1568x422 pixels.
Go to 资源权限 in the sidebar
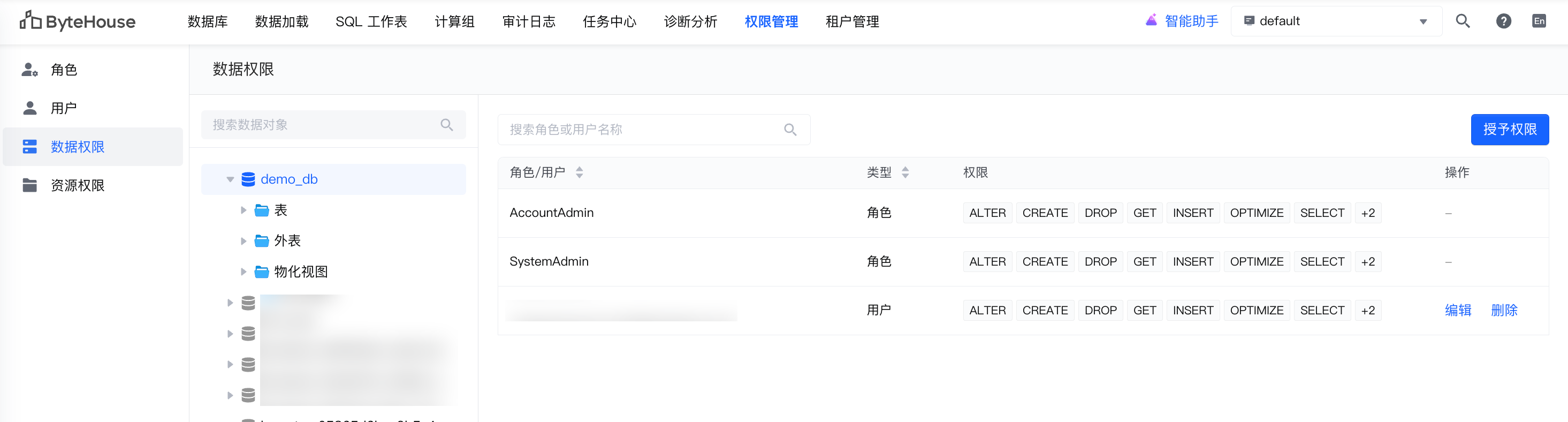tap(77, 185)
